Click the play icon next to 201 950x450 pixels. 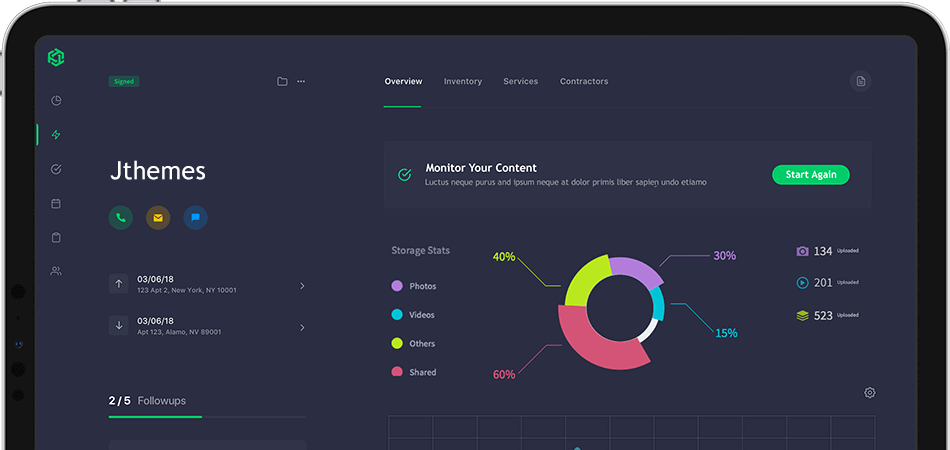click(802, 282)
